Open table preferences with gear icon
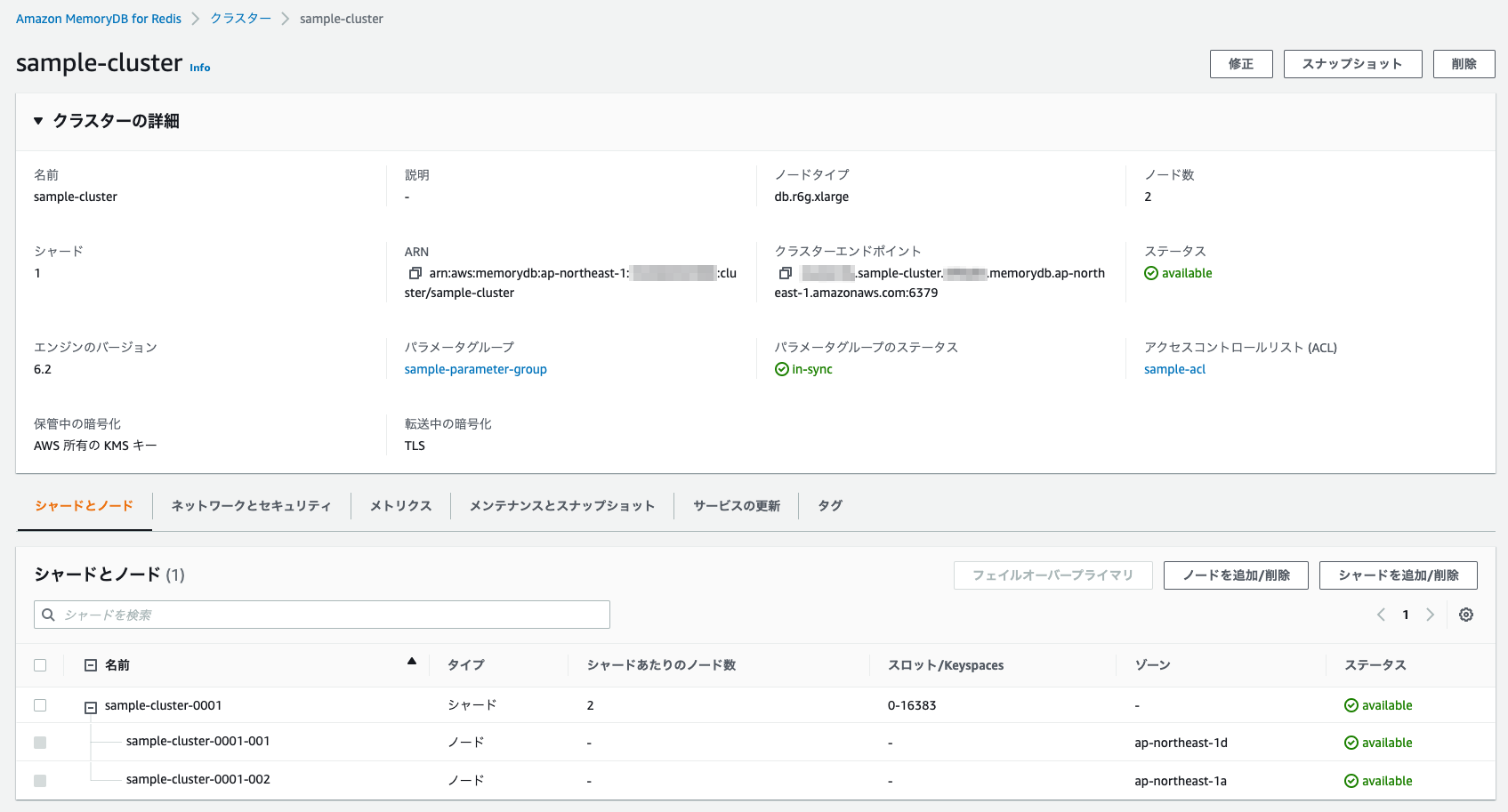Screen dimensions: 1508x812 point(1466,615)
